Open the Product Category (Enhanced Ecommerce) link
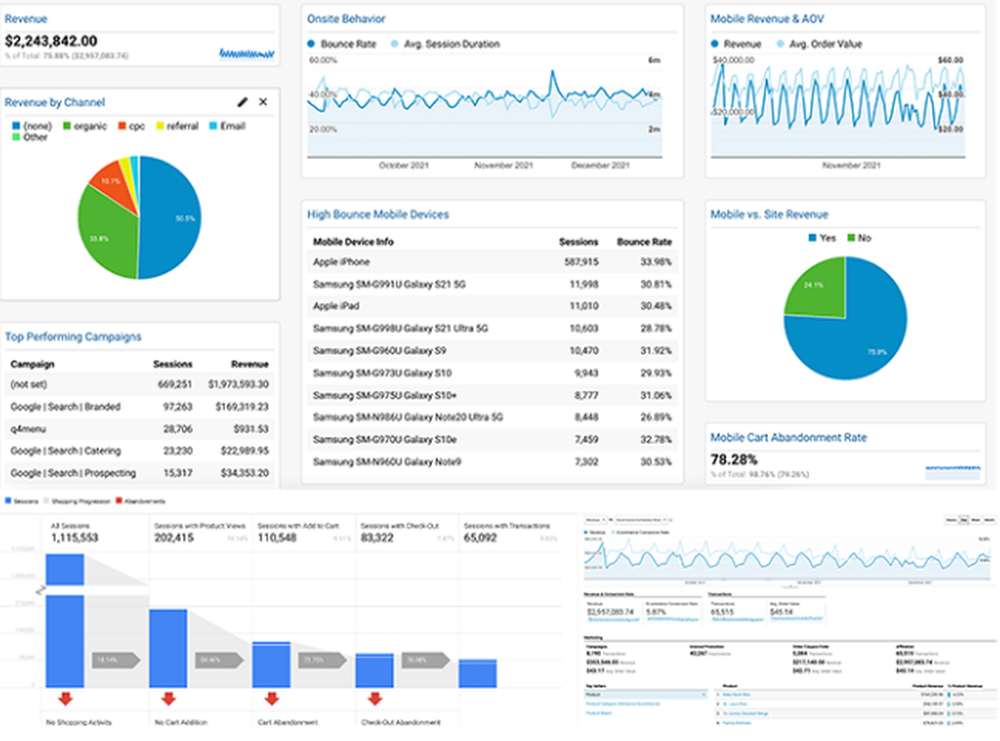The height and width of the screenshot is (741, 1000). [x=622, y=704]
